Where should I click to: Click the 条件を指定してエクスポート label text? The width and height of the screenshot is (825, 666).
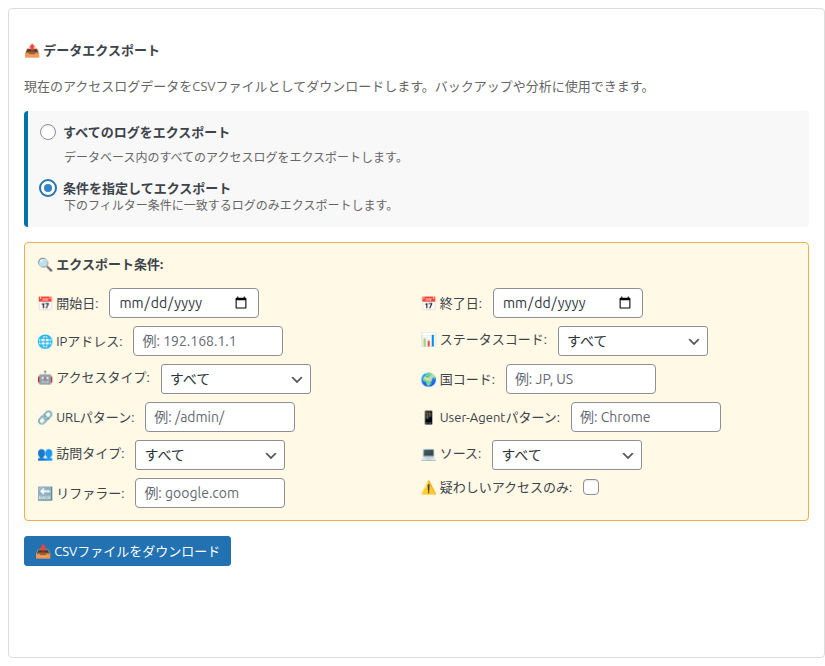point(146,188)
